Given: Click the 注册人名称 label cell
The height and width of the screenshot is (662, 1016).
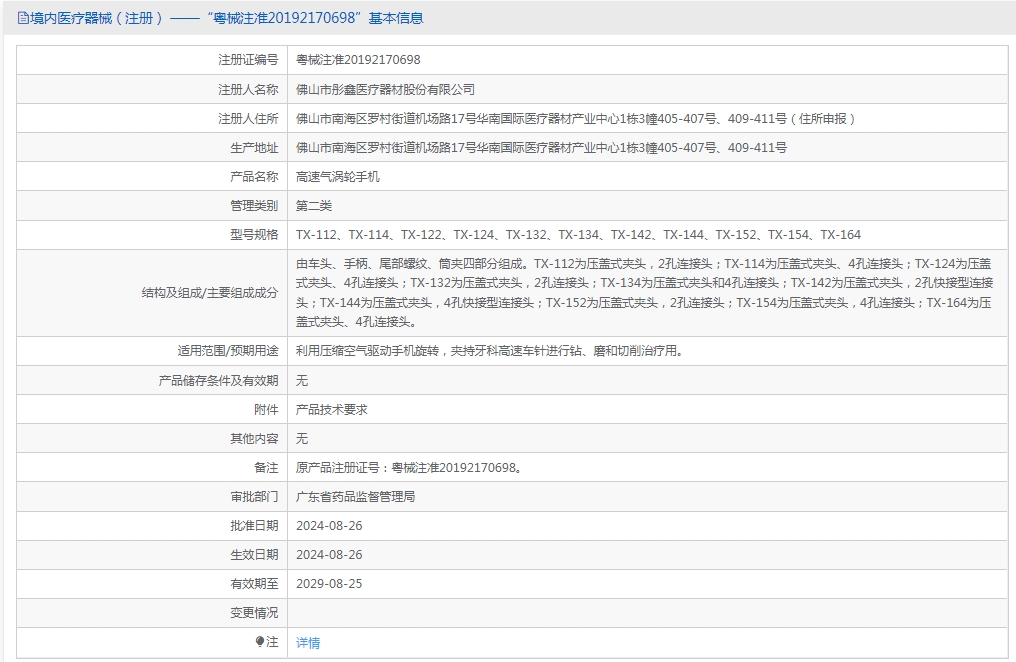Looking at the screenshot, I should point(152,89).
